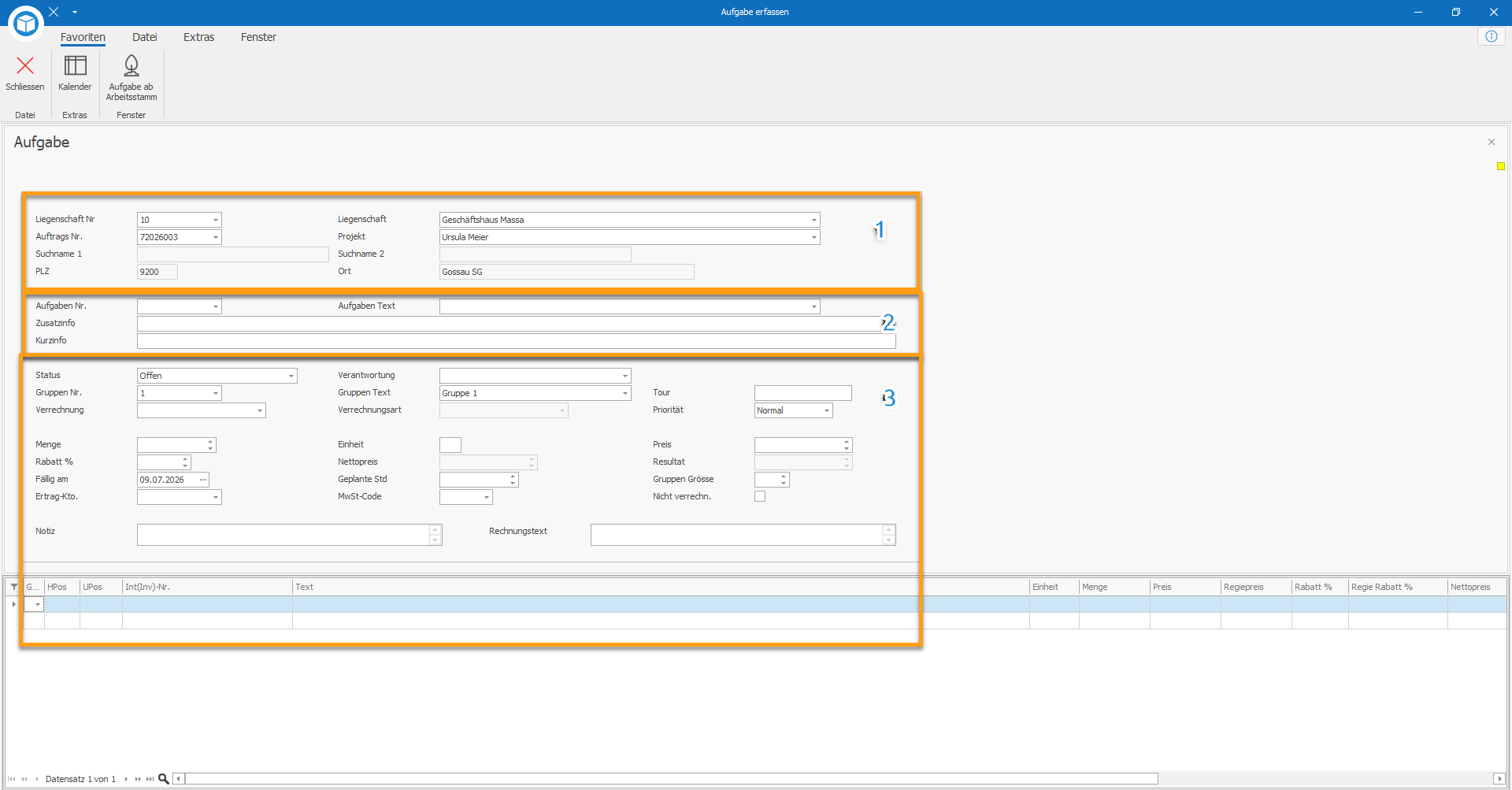This screenshot has width=1512, height=790.
Task: Click the info icon in the top right
Action: point(1492,36)
